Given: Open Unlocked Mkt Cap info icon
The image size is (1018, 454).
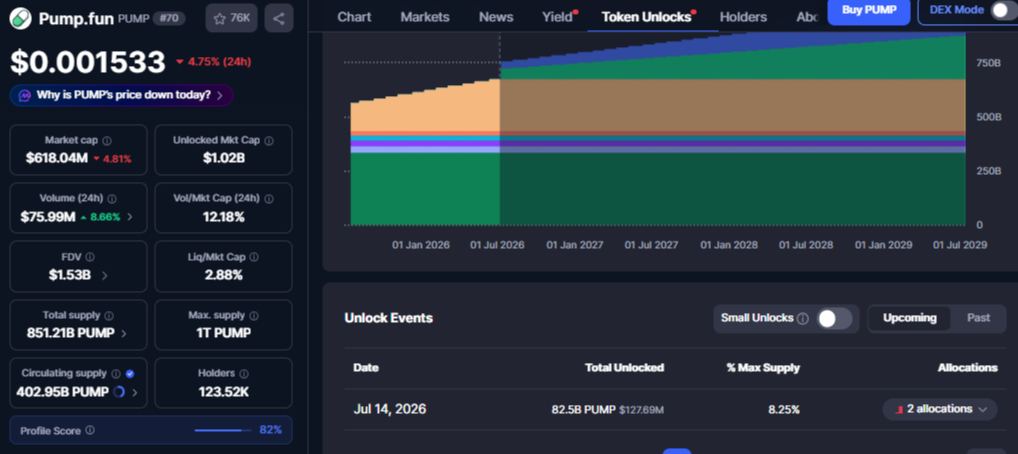Looking at the screenshot, I should (269, 140).
